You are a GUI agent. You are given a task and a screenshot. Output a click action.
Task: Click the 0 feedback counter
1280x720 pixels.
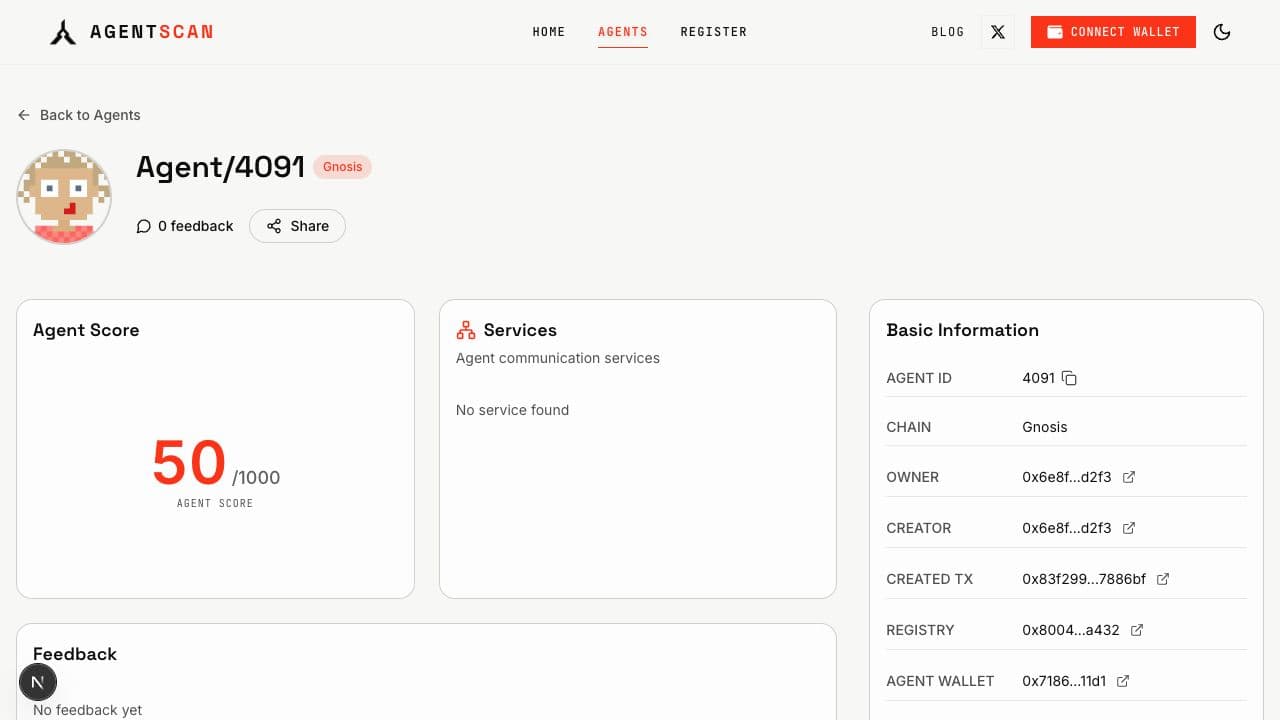click(185, 226)
